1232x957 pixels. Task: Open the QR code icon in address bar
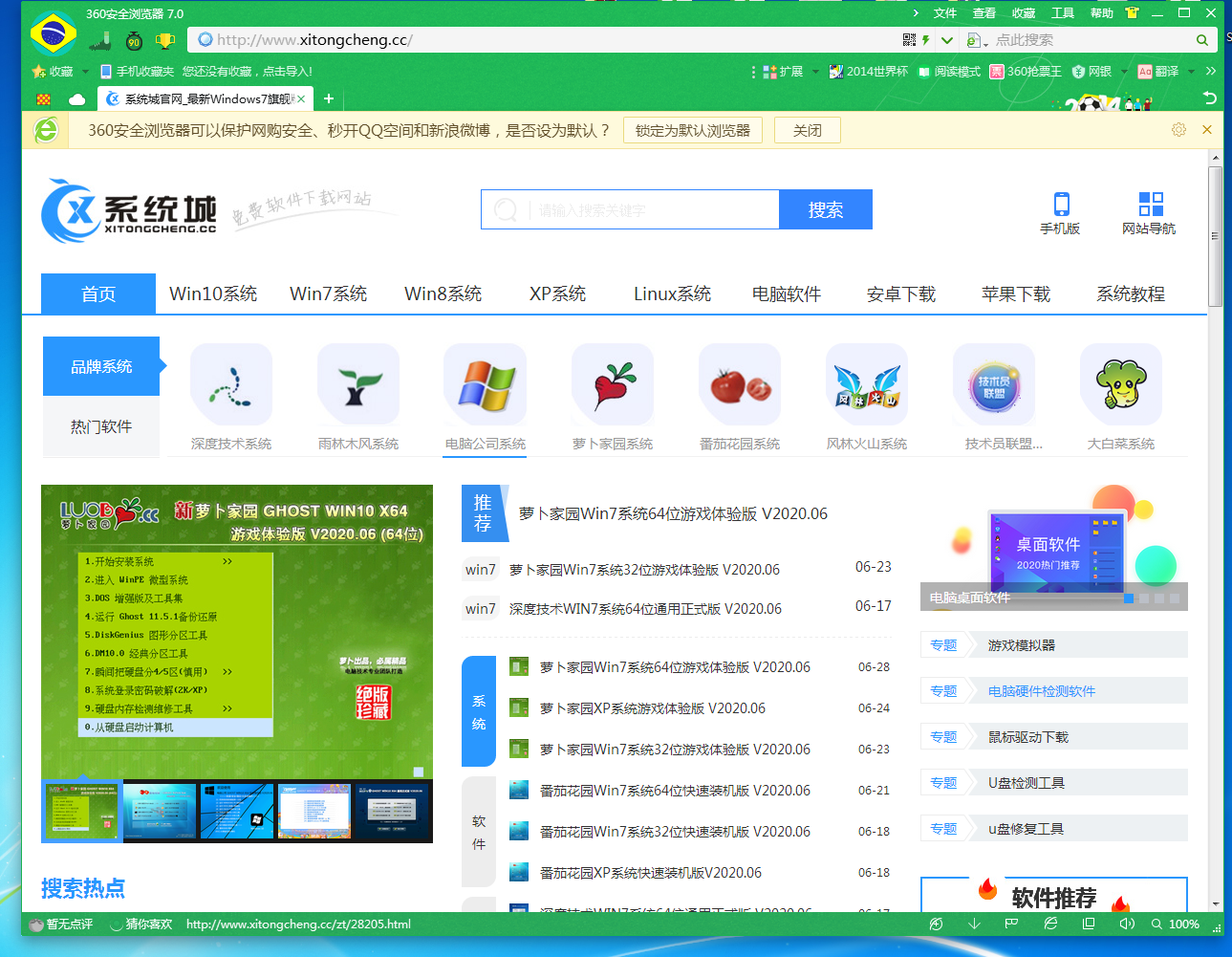click(x=909, y=40)
